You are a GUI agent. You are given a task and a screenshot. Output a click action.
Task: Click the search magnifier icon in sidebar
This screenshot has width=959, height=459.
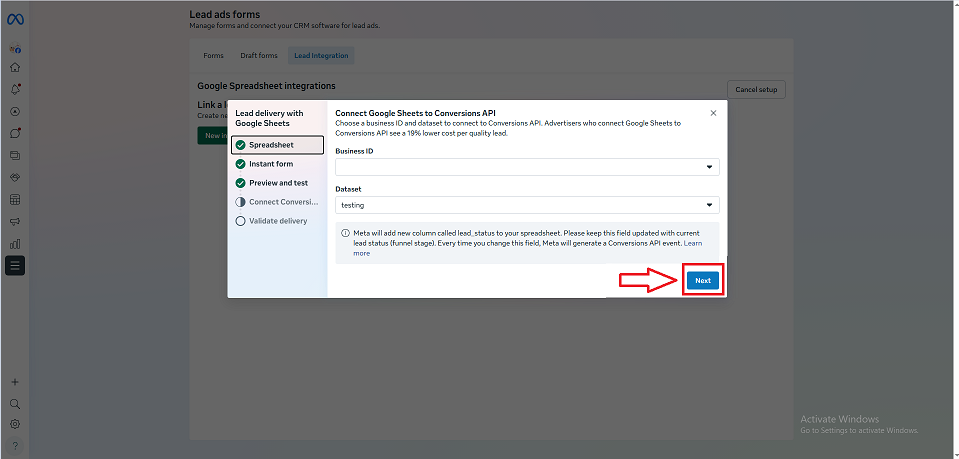(x=15, y=404)
